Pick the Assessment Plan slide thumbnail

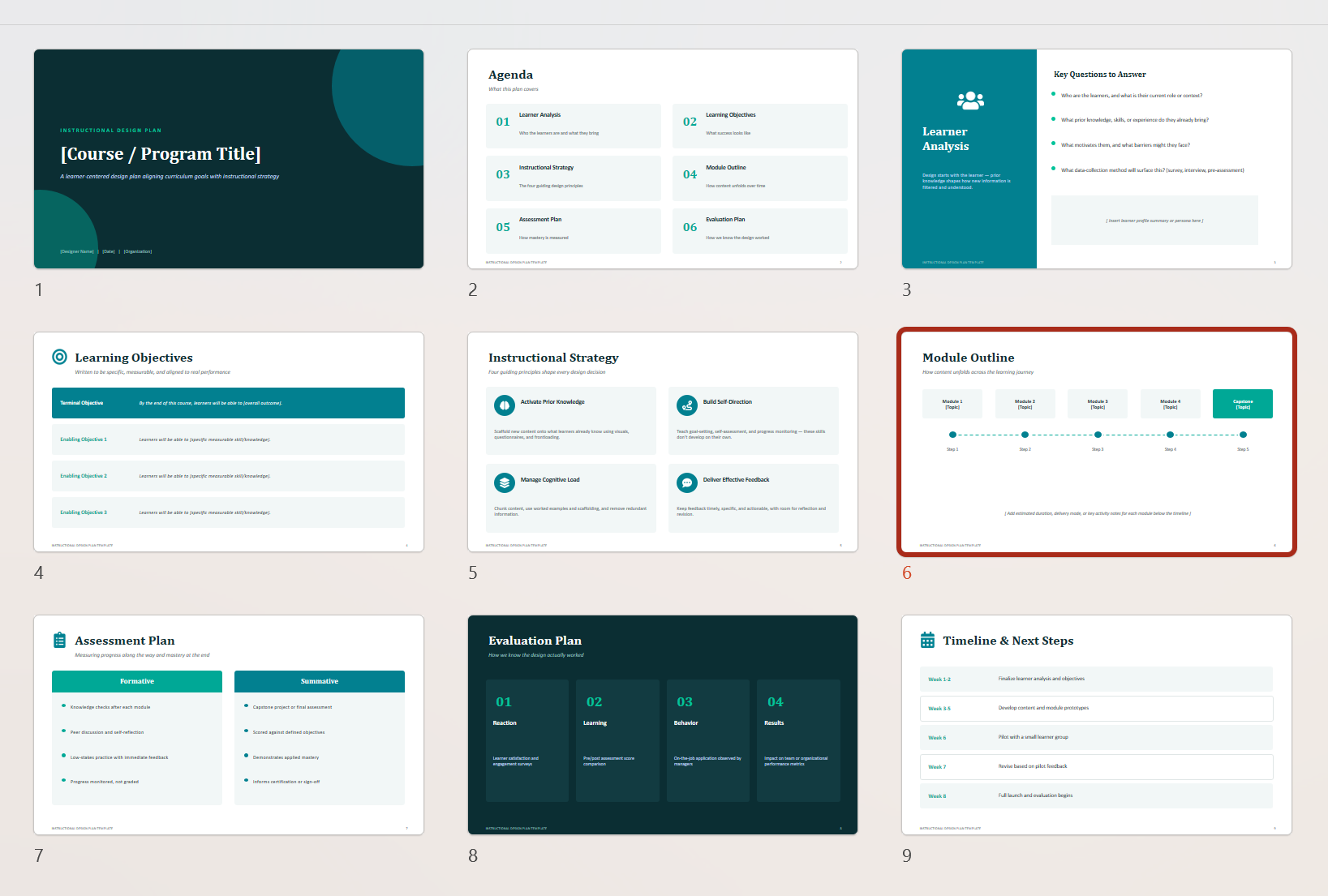(229, 725)
